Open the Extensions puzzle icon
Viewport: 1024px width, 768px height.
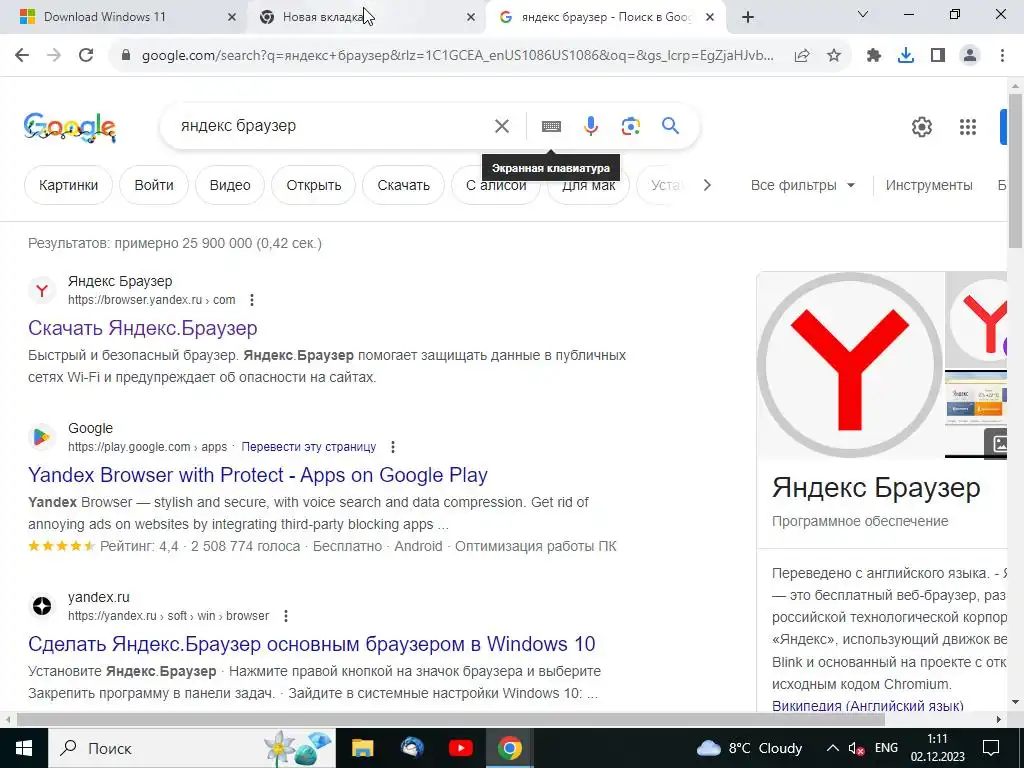point(874,56)
